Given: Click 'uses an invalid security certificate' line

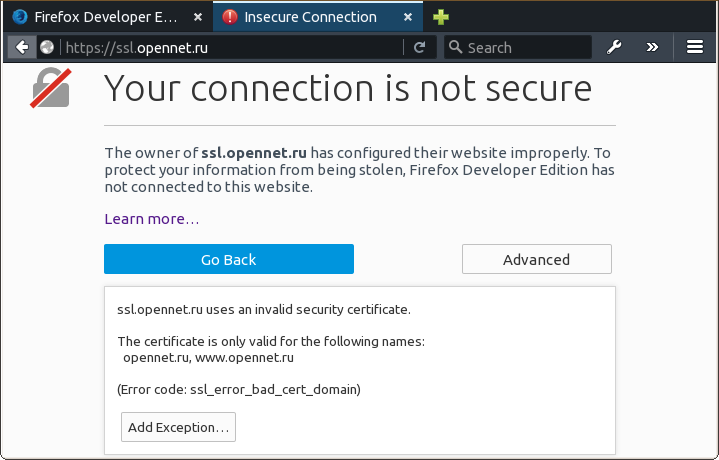Looking at the screenshot, I should pos(264,310).
